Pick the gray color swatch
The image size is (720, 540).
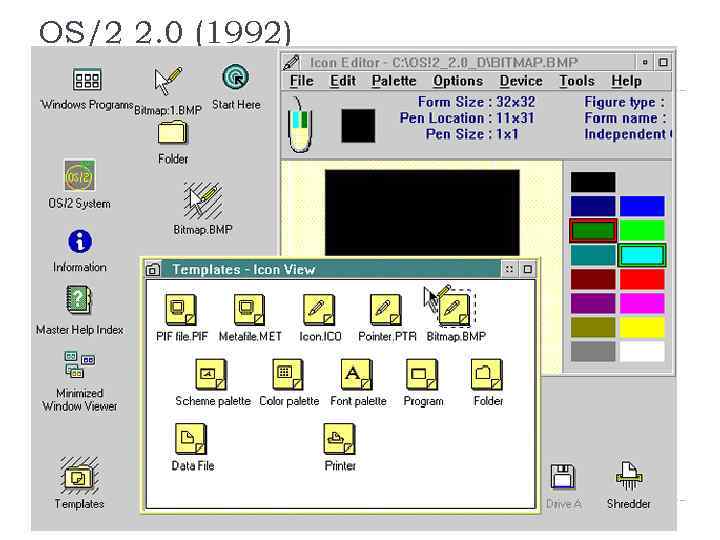point(593,352)
